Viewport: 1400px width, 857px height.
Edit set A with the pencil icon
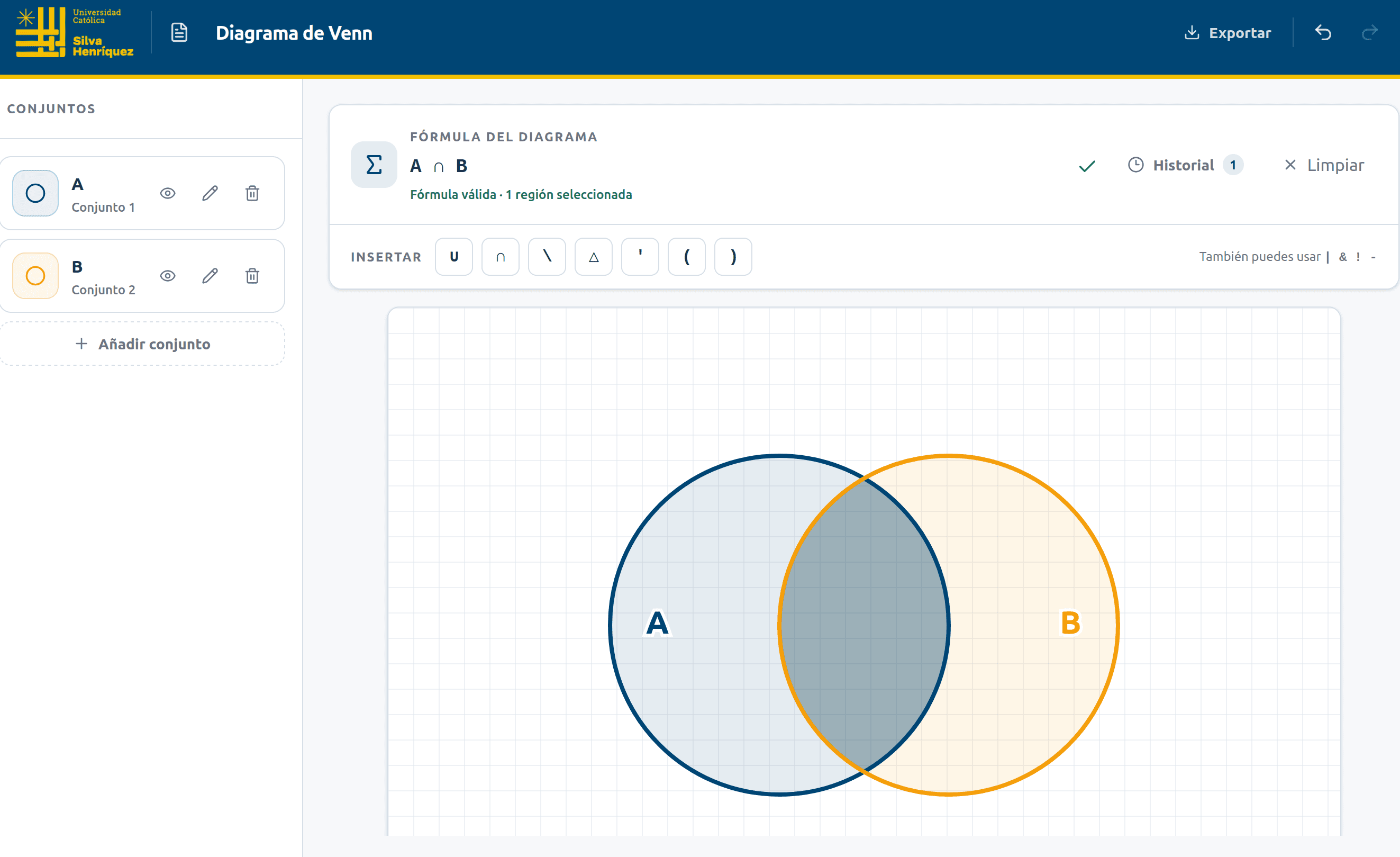[210, 193]
